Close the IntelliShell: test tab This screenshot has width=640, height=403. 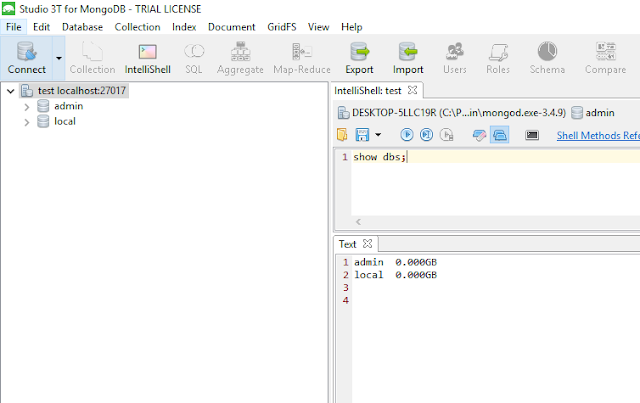click(413, 90)
